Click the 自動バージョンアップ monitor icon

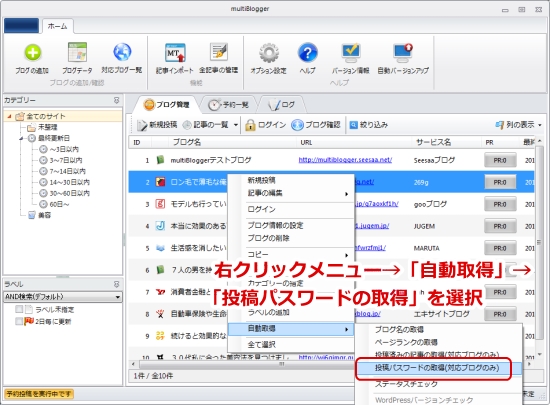[403, 53]
